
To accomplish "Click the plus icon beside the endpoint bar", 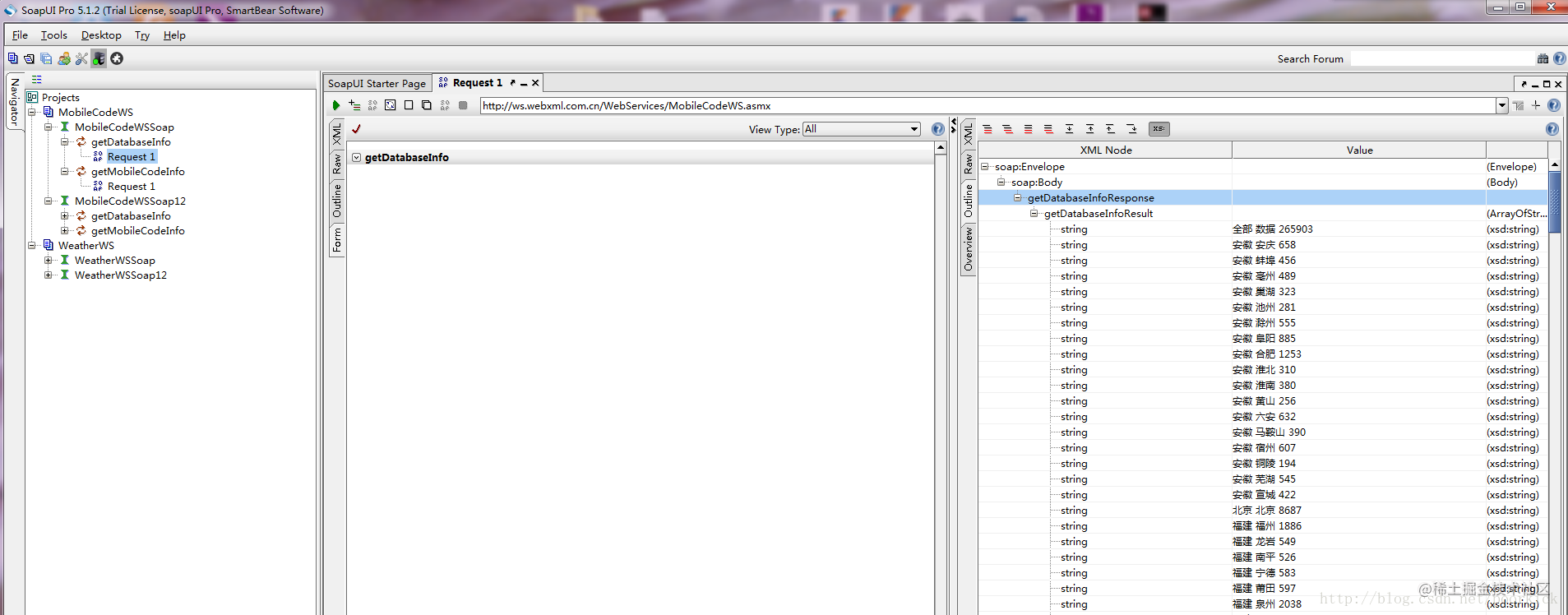I will tap(1535, 105).
